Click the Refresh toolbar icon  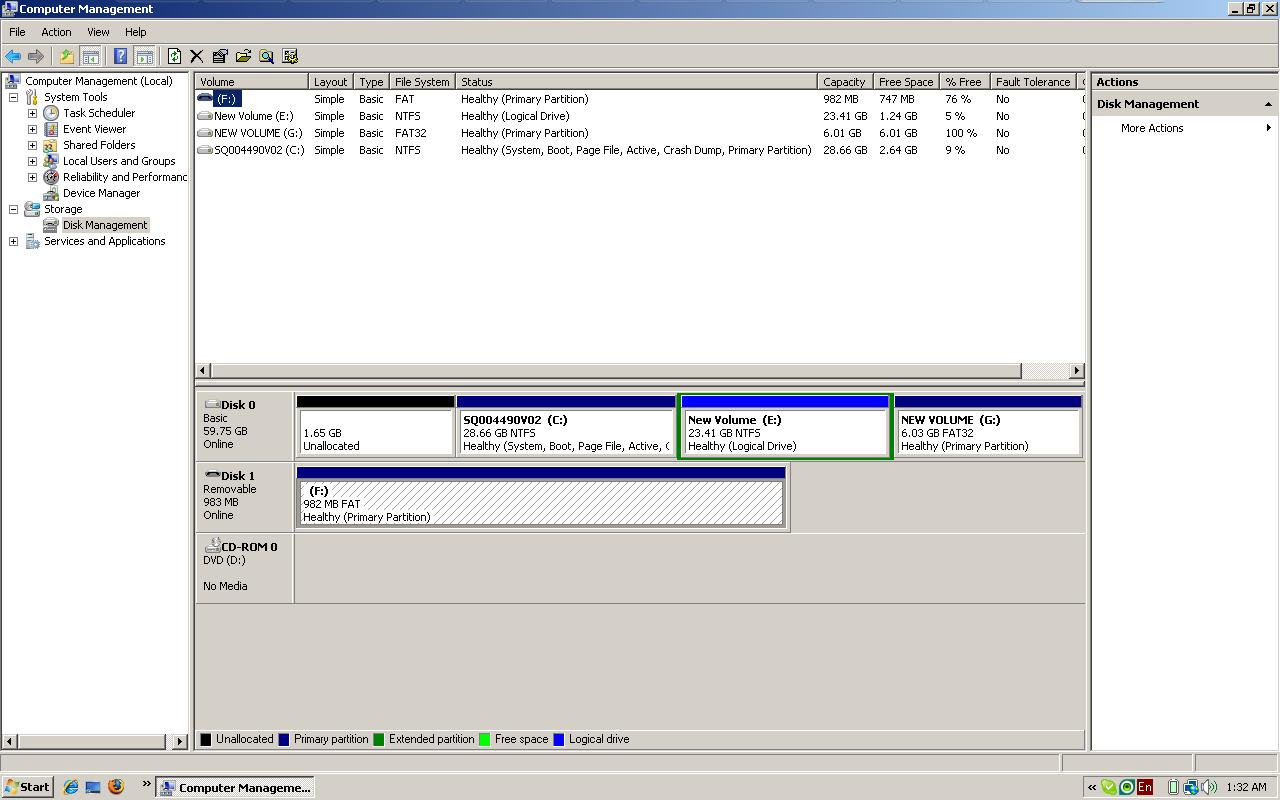(174, 57)
